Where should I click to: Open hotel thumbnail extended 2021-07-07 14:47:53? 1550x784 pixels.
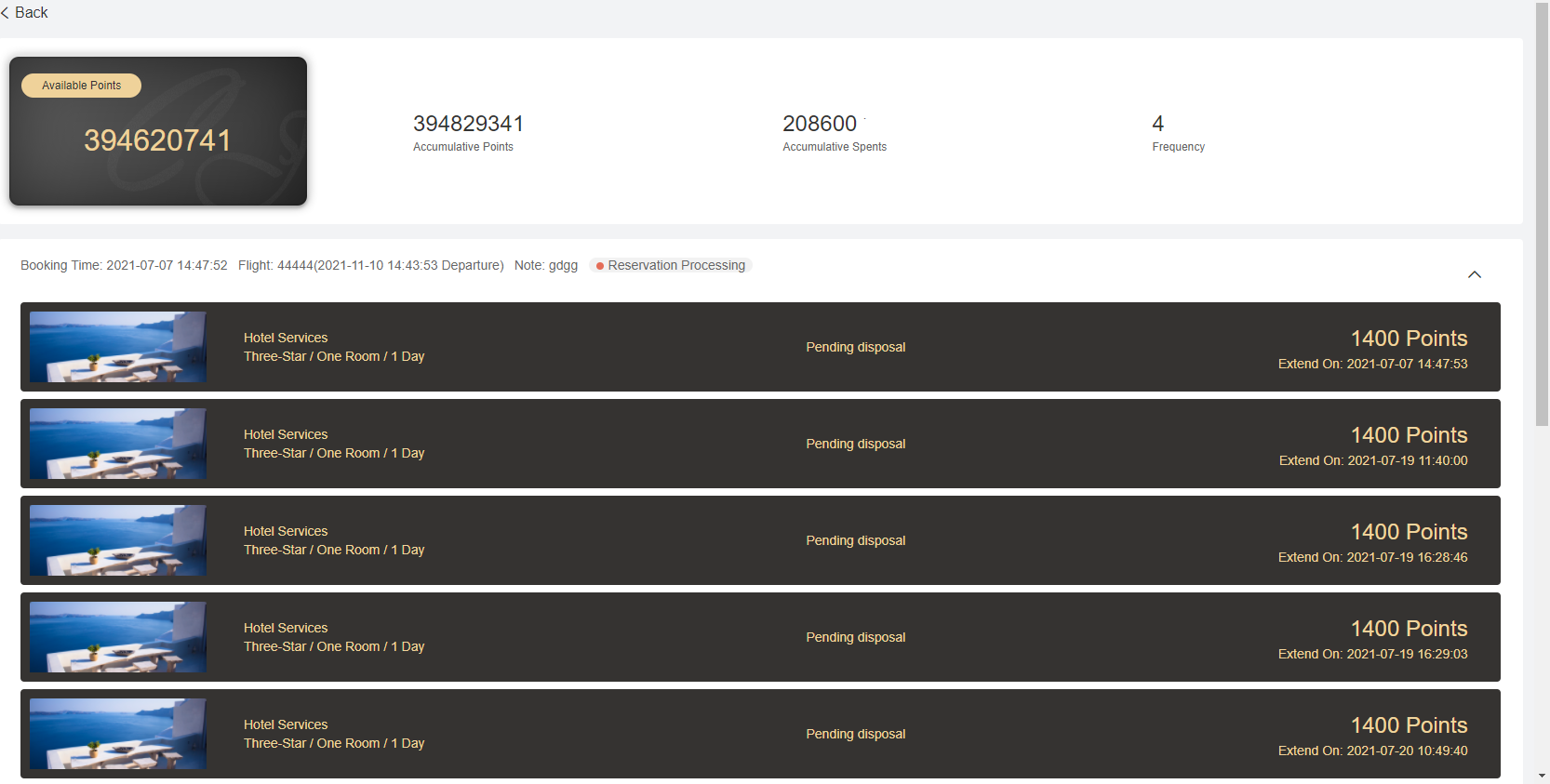tap(118, 347)
